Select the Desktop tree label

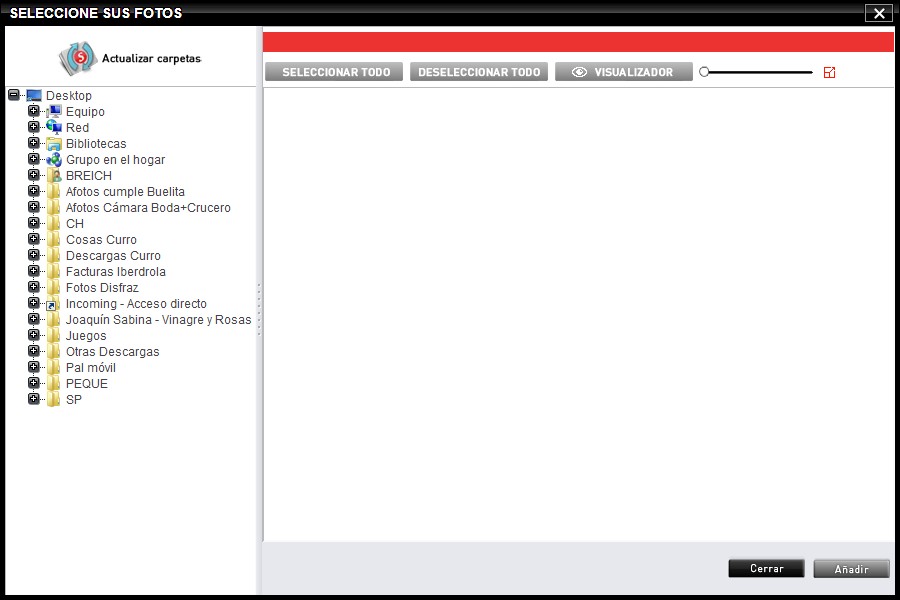69,95
